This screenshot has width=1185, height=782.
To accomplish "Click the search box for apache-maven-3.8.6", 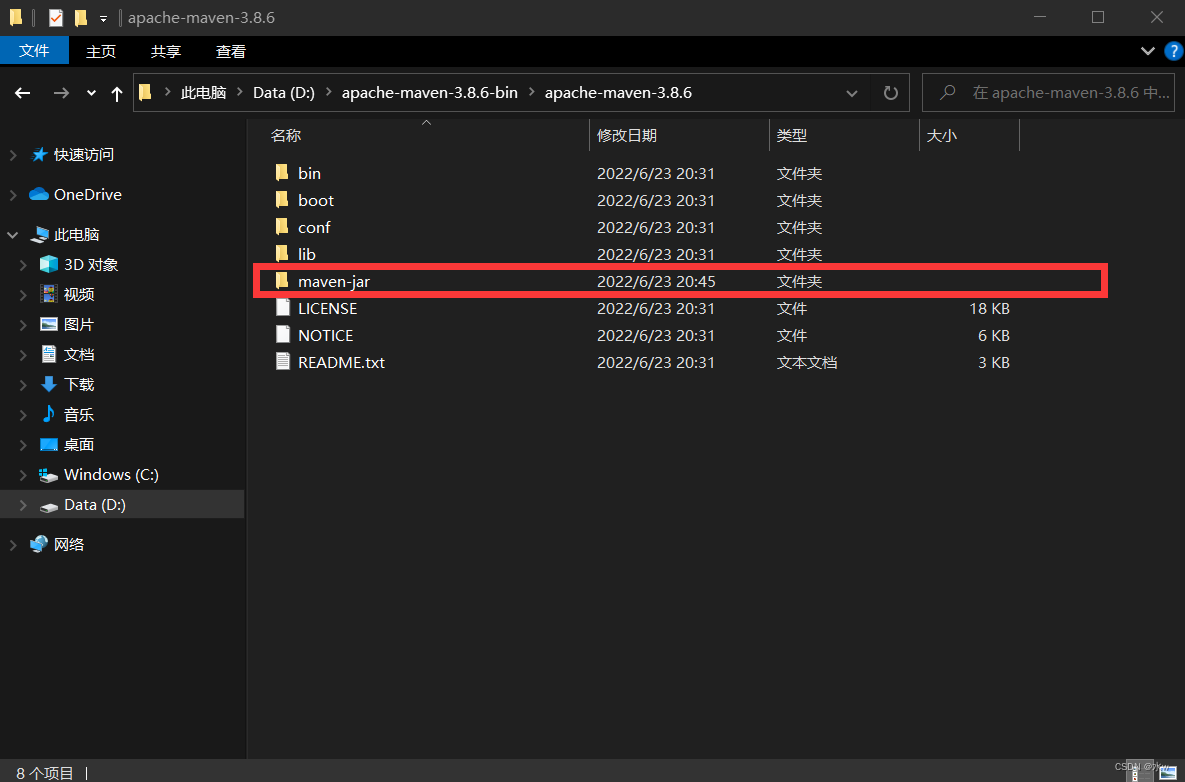I will coord(1047,93).
